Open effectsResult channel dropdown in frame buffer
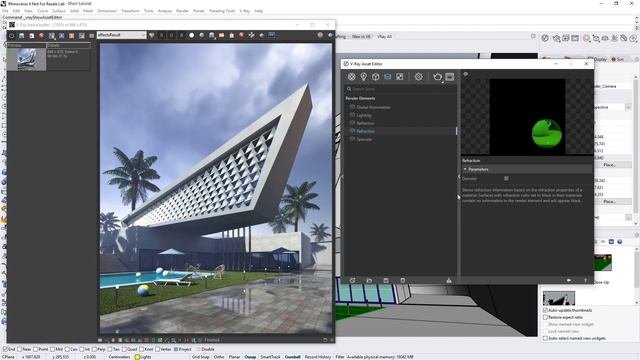This screenshot has height=360, width=640. click(121, 36)
